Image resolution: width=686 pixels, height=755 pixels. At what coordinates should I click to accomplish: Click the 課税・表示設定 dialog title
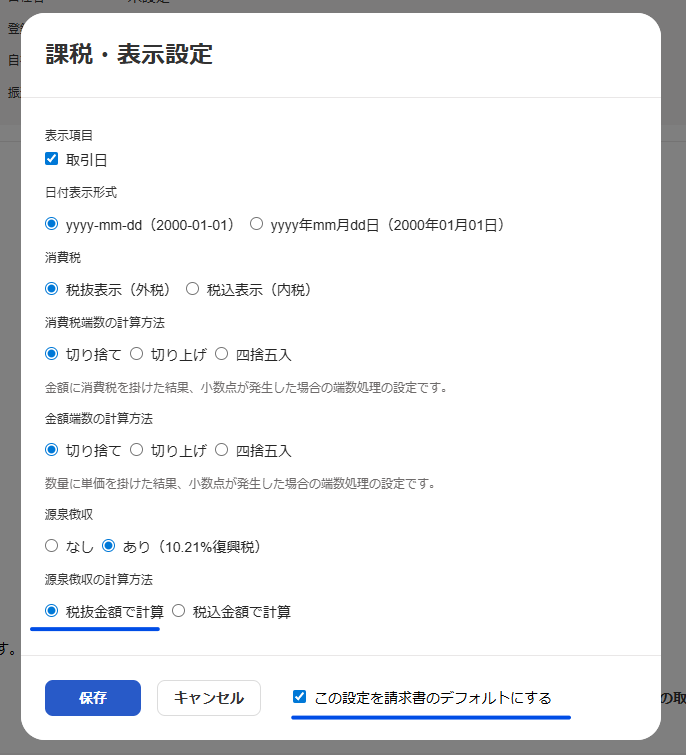129,55
